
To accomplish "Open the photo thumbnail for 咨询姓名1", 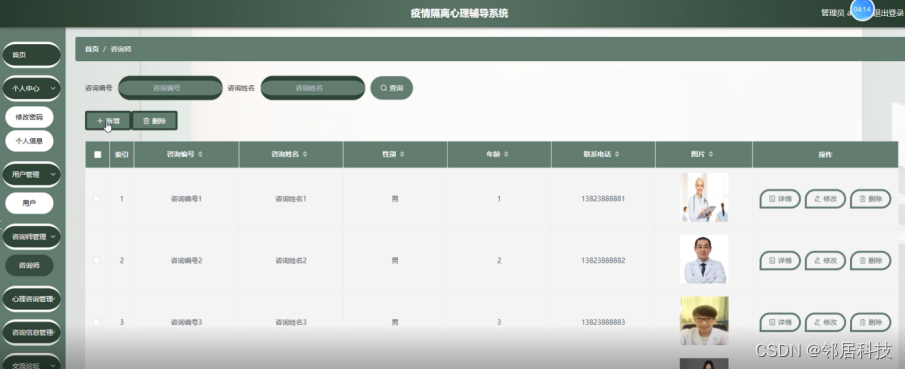I will tap(704, 198).
